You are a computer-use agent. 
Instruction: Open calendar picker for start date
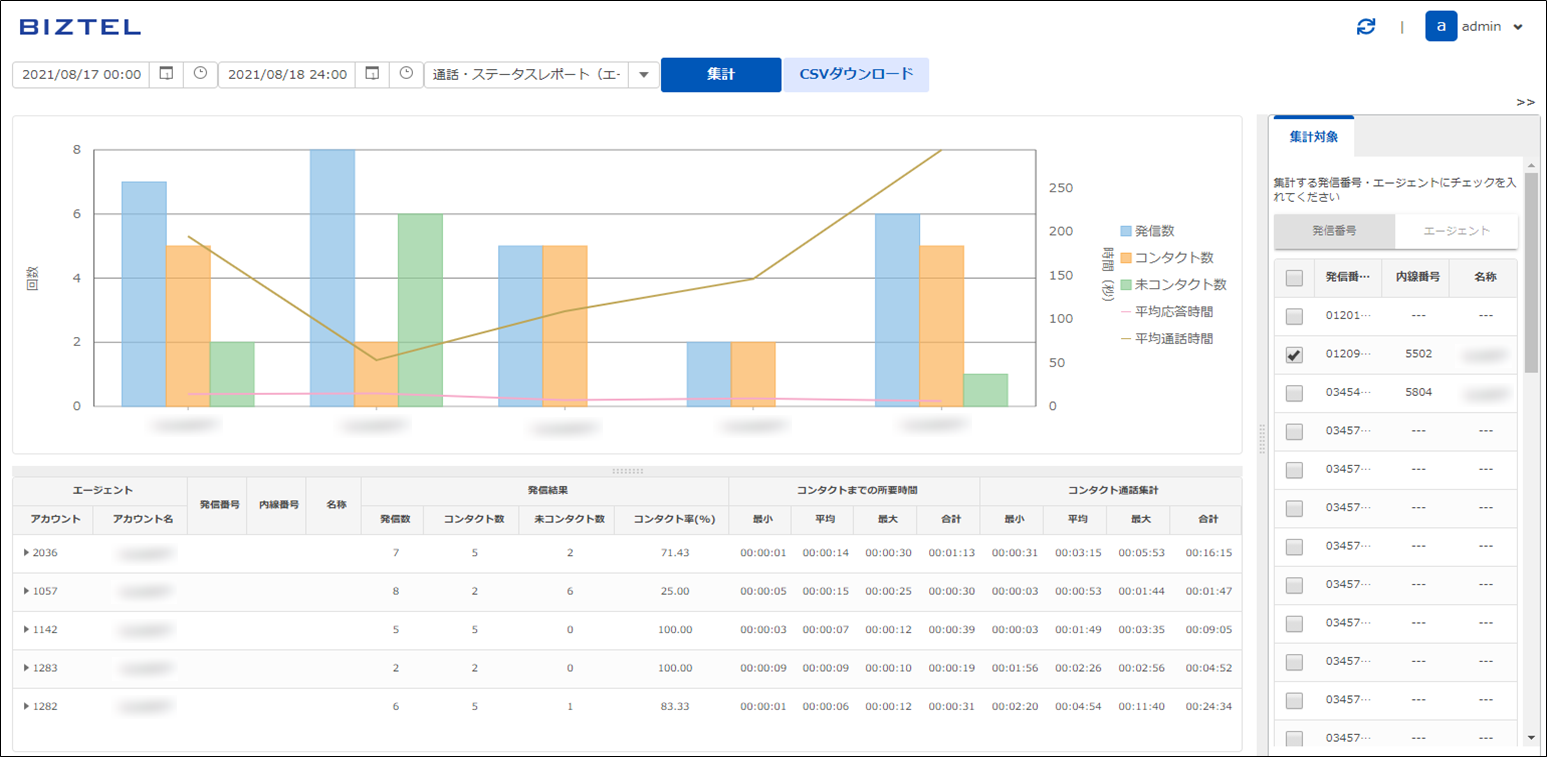click(x=167, y=74)
